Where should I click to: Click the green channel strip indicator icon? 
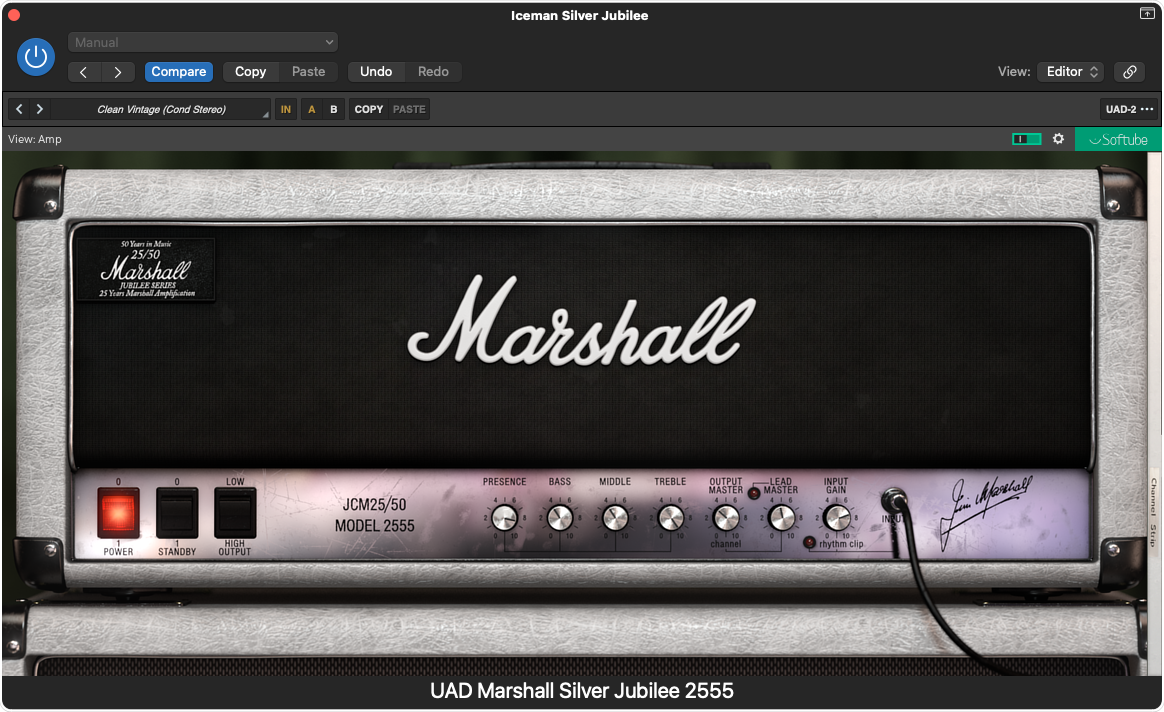pyautogui.click(x=1027, y=139)
